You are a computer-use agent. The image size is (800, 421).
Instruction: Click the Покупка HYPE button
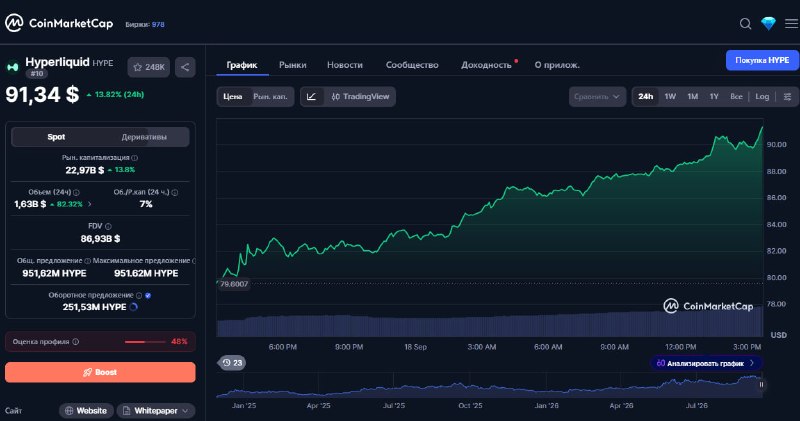[x=762, y=60]
